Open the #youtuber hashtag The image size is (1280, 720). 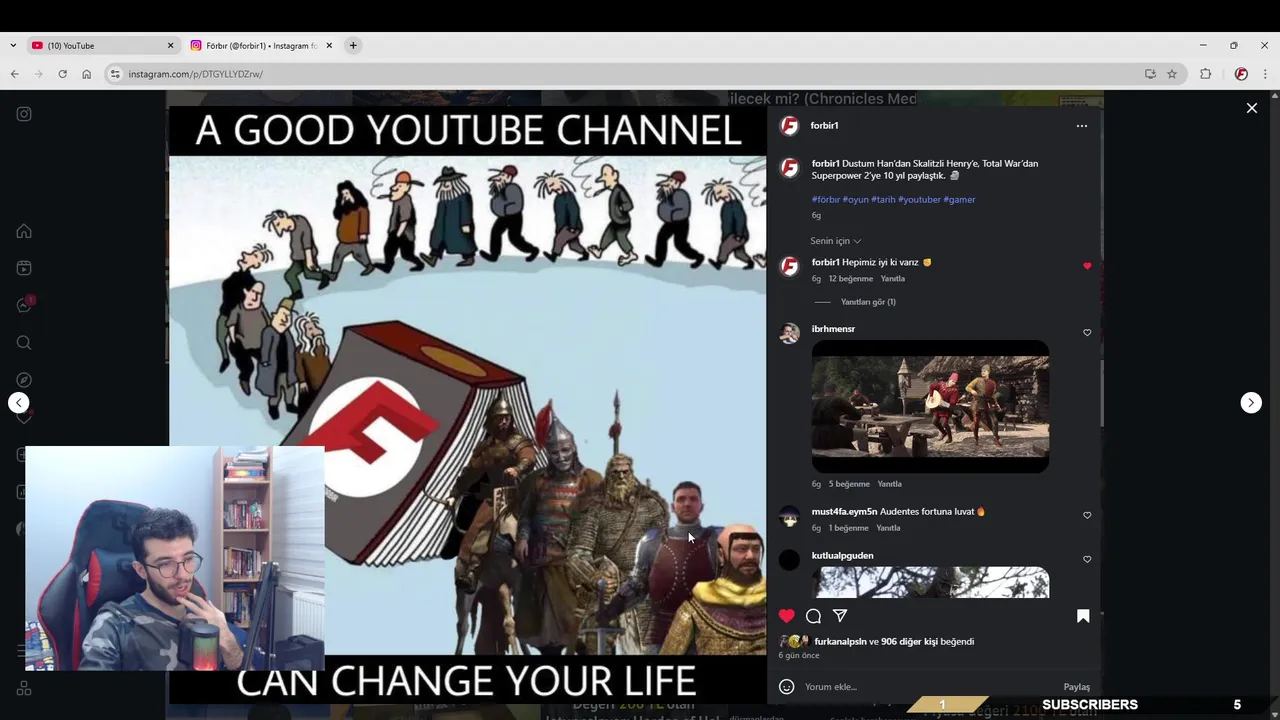click(x=919, y=199)
